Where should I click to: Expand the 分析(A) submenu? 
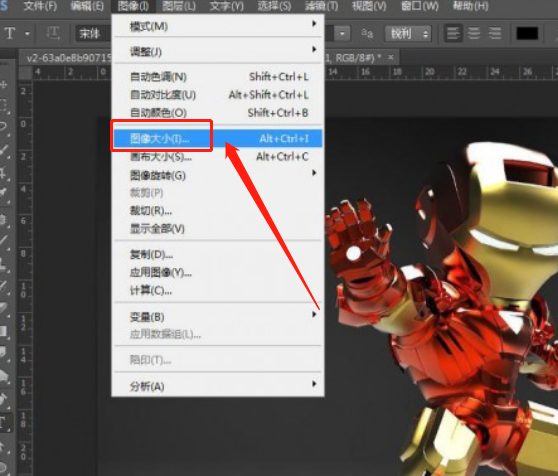(x=217, y=386)
